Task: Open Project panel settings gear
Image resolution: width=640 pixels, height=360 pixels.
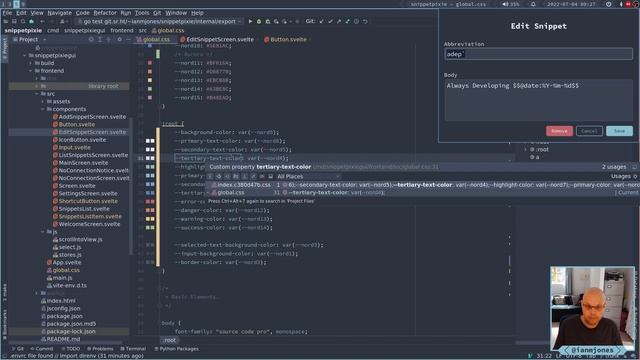Action: point(119,40)
